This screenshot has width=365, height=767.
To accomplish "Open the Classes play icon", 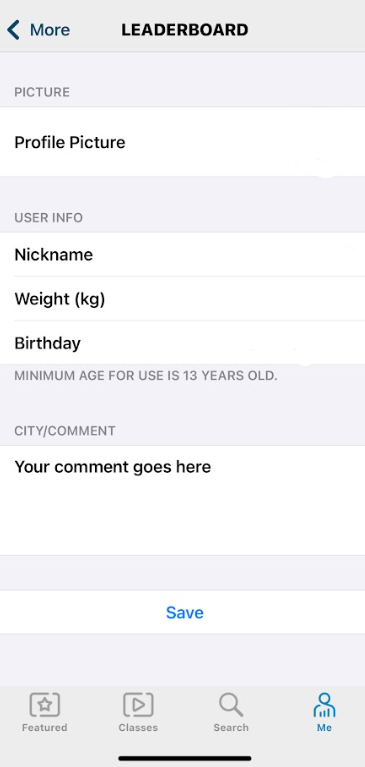I will 138,705.
